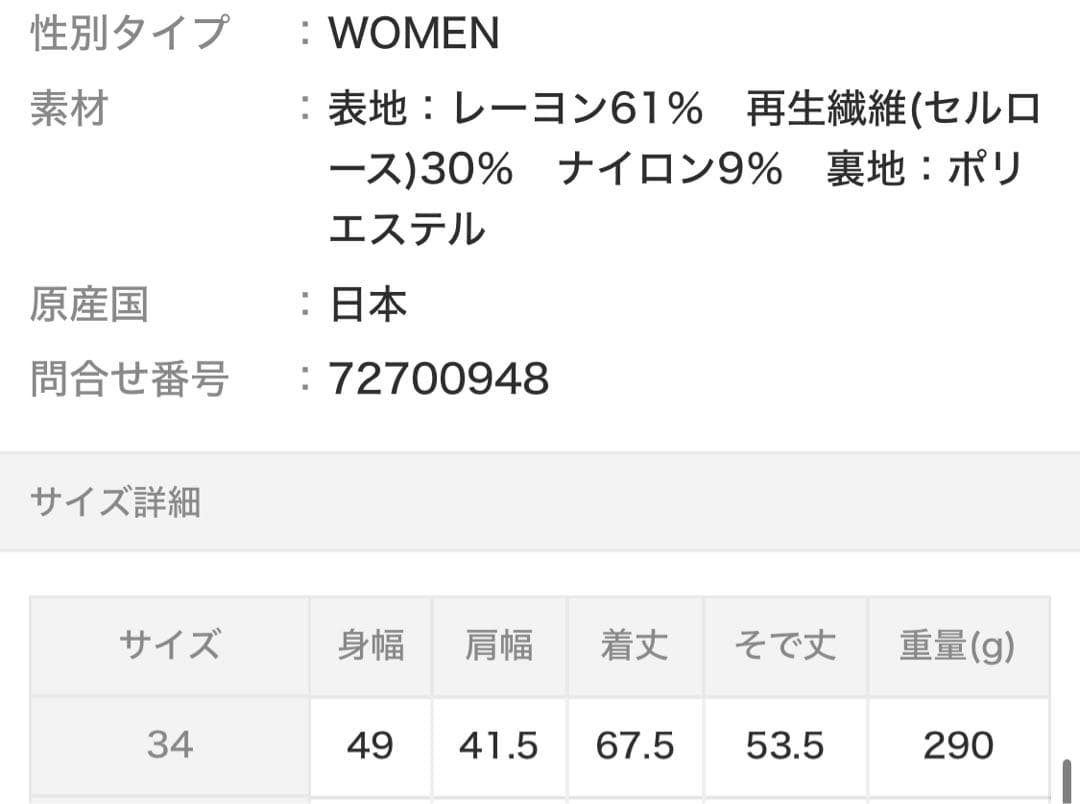Click the 重量(g) column header

click(957, 646)
